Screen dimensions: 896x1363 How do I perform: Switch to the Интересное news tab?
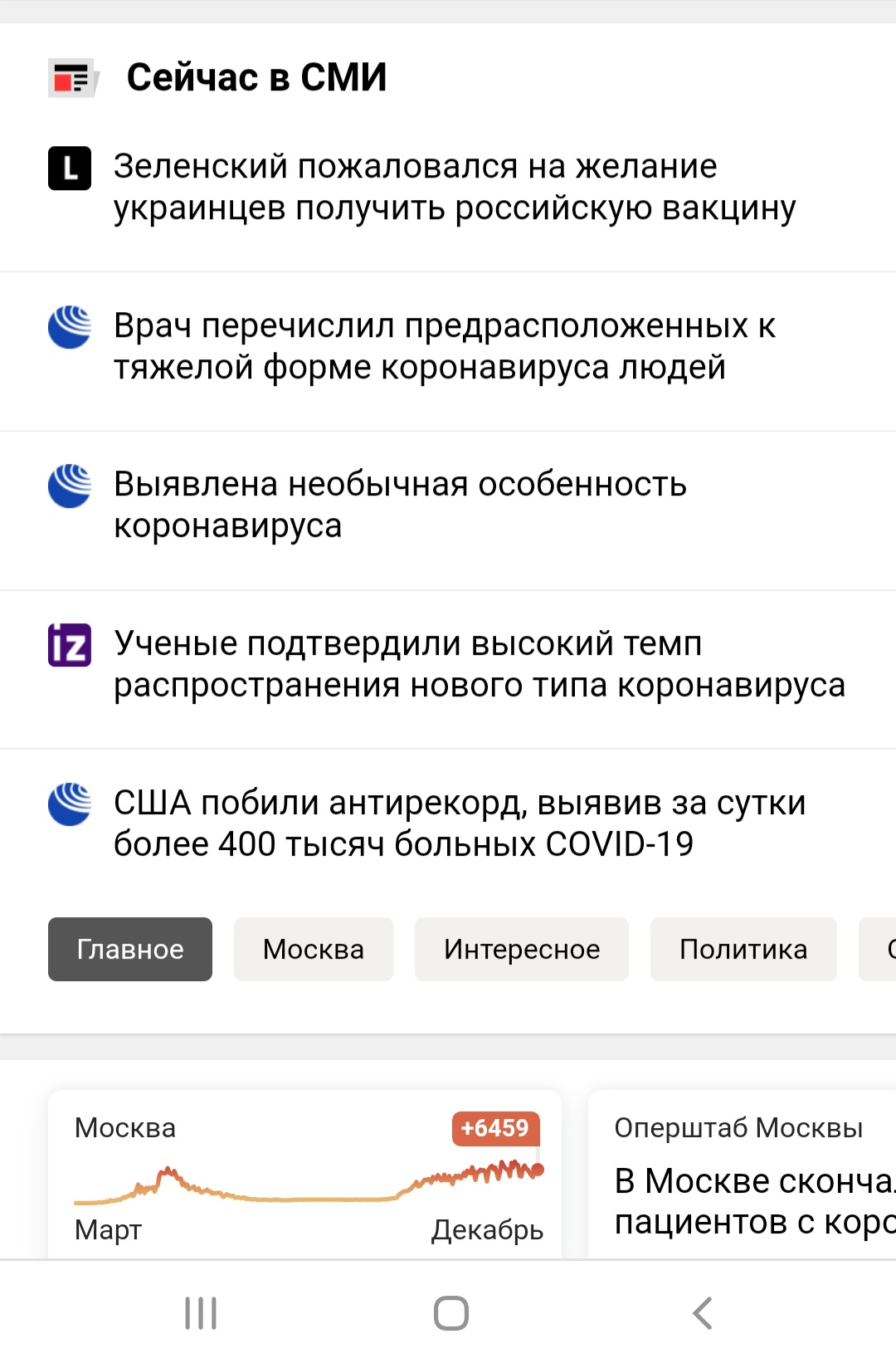[x=522, y=949]
